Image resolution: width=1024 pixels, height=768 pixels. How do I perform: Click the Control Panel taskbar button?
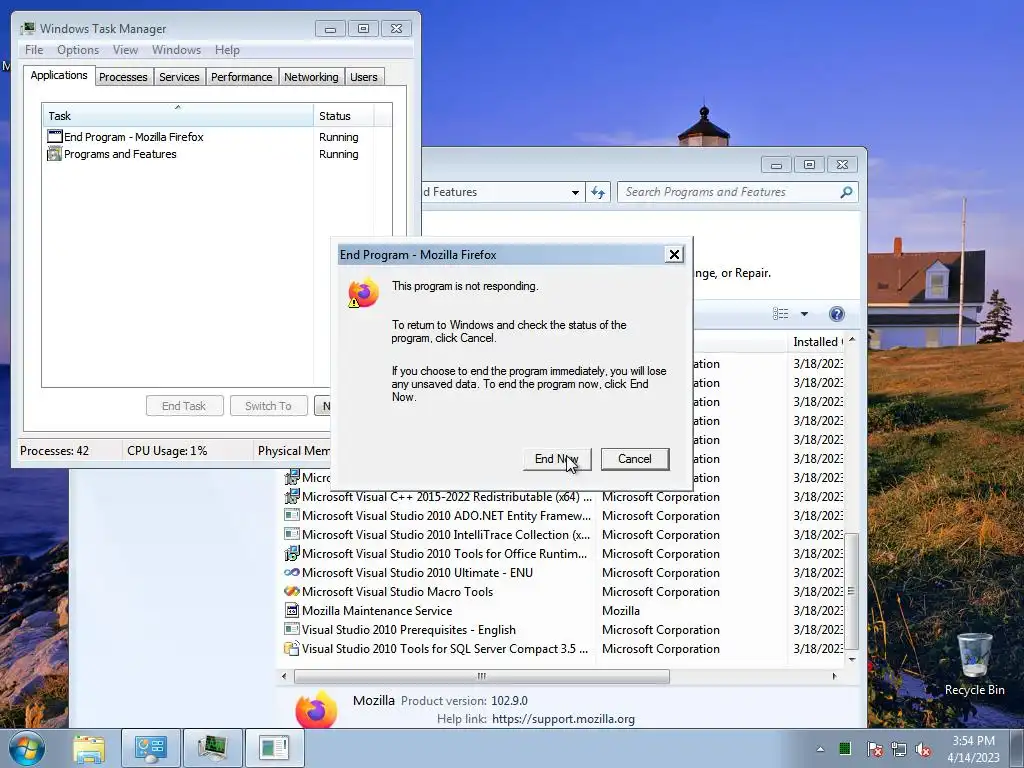pos(151,748)
